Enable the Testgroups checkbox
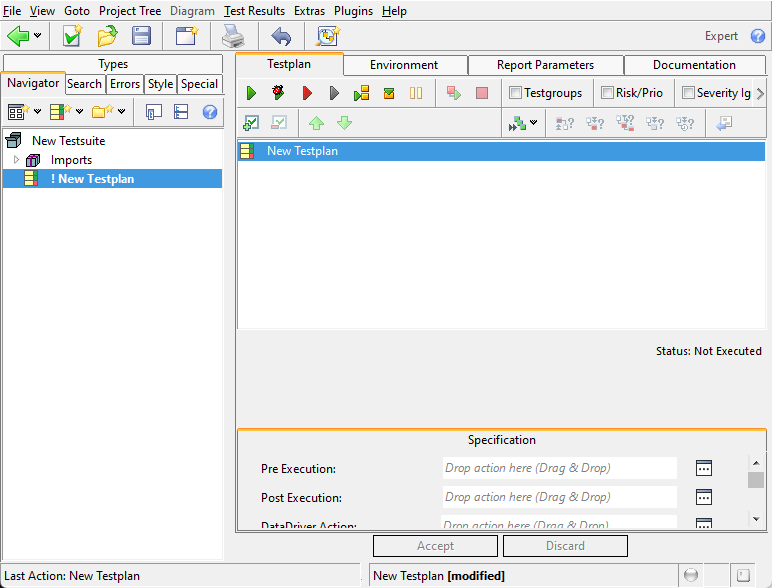Image resolution: width=772 pixels, height=588 pixels. 515,93
